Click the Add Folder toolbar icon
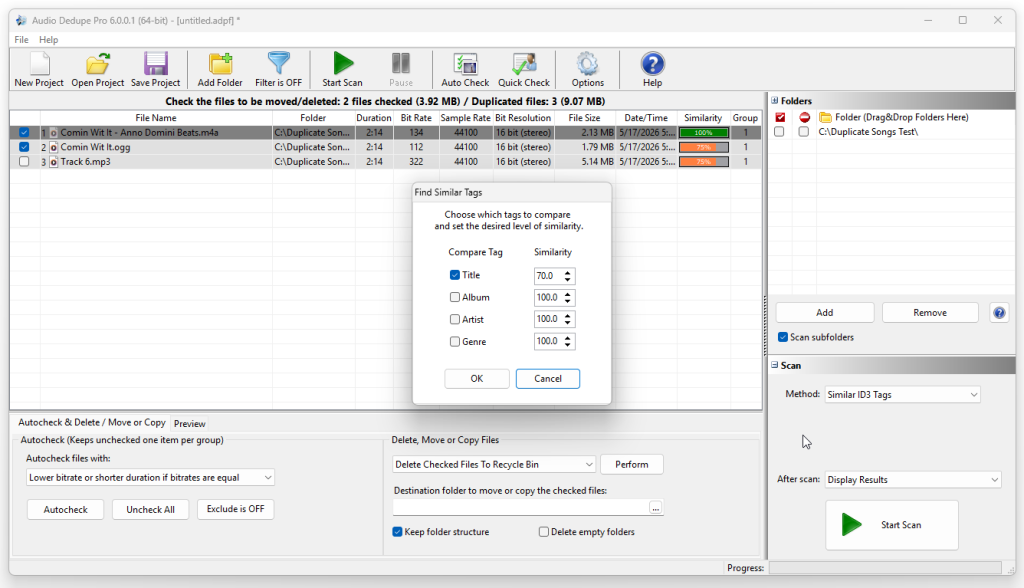The image size is (1024, 588). [220, 64]
